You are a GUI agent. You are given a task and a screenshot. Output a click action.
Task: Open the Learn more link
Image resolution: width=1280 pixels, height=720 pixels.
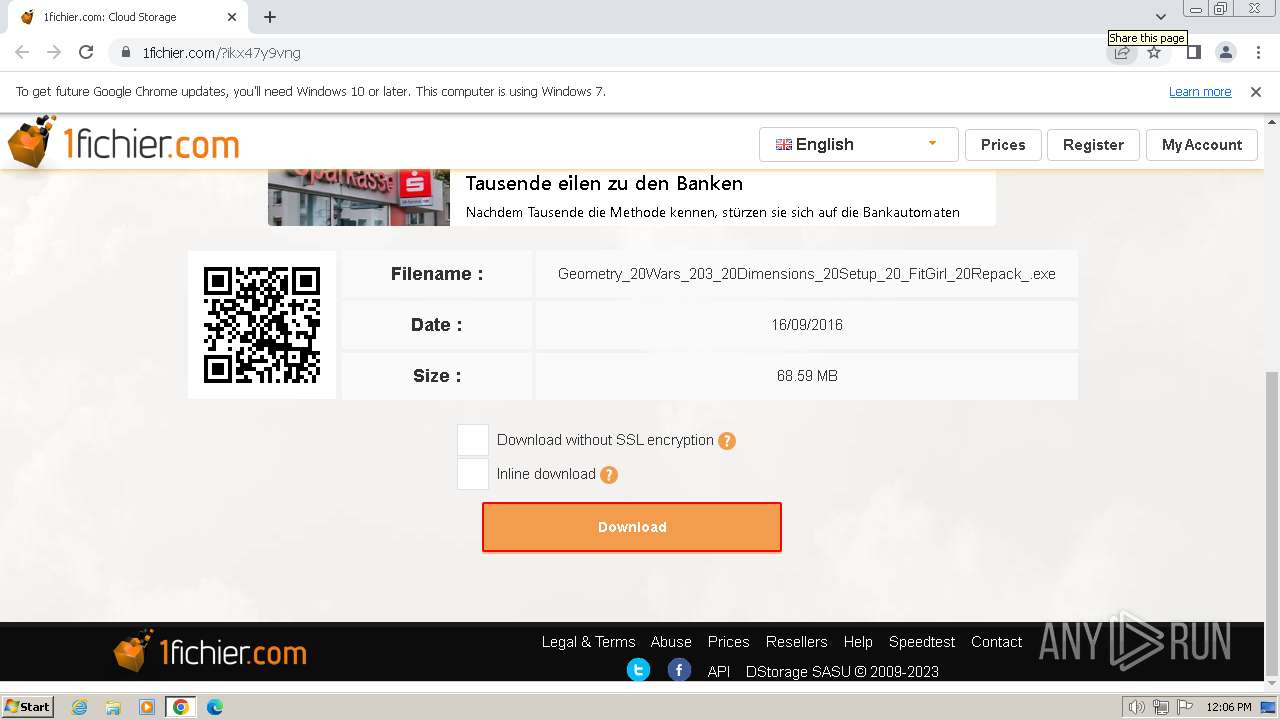(1200, 92)
